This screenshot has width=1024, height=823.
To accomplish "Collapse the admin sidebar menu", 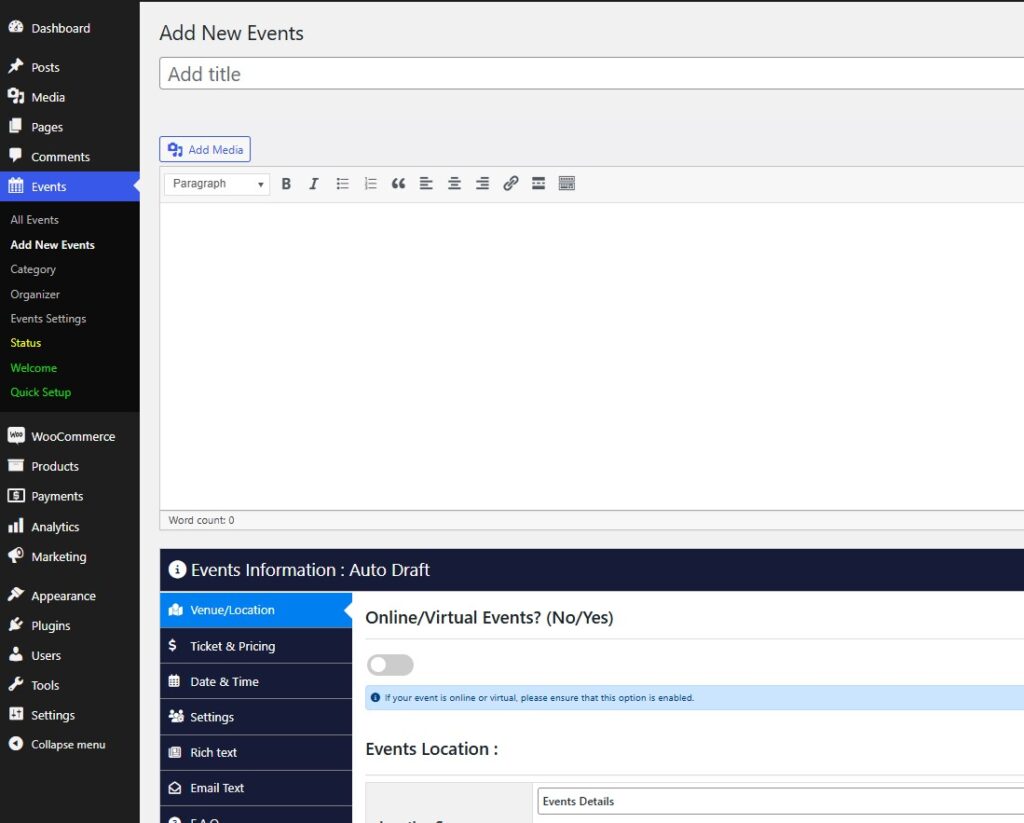I will (x=69, y=745).
